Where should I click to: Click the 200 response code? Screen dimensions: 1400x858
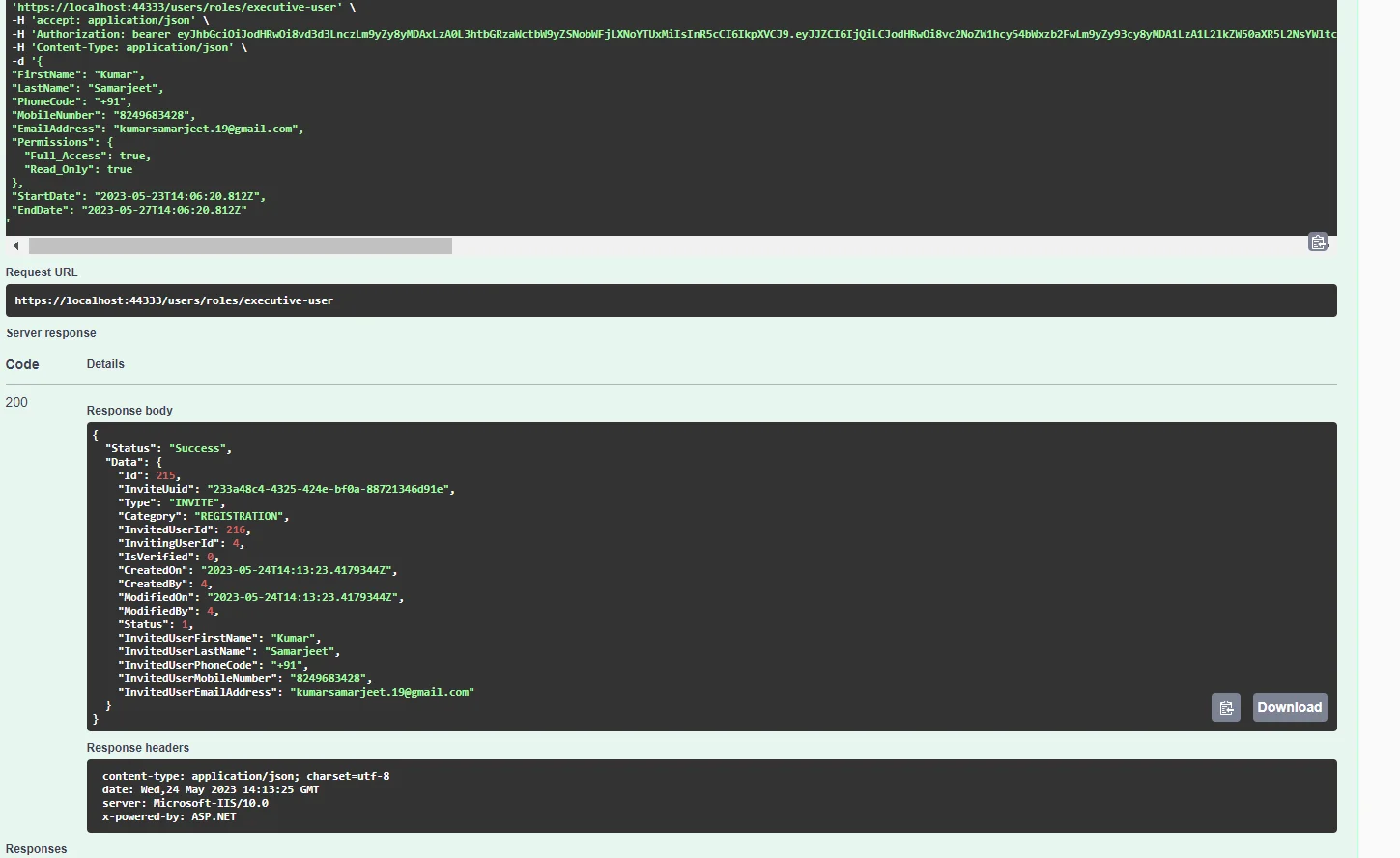16,402
